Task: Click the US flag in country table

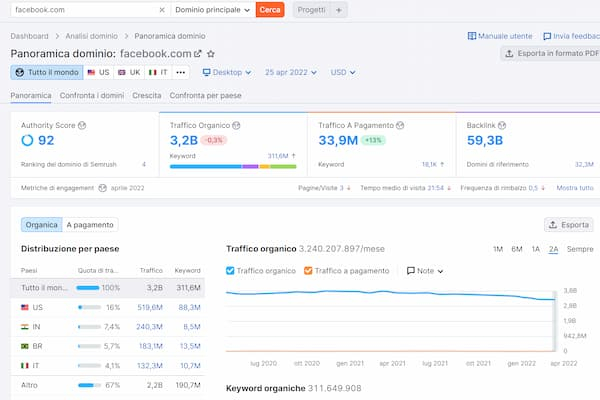Action: pyautogui.click(x=25, y=307)
